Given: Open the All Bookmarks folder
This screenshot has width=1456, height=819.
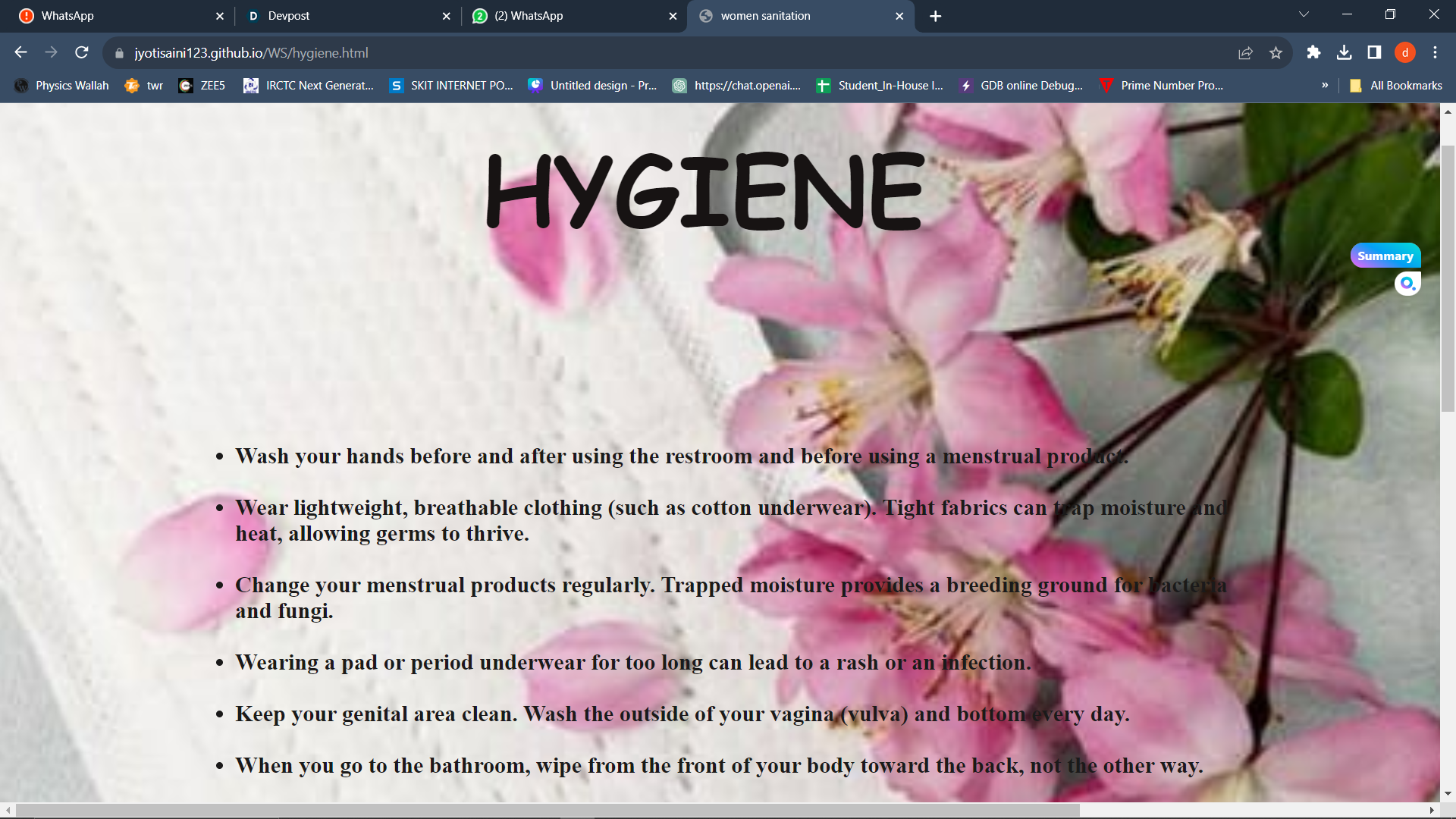Looking at the screenshot, I should 1396,86.
